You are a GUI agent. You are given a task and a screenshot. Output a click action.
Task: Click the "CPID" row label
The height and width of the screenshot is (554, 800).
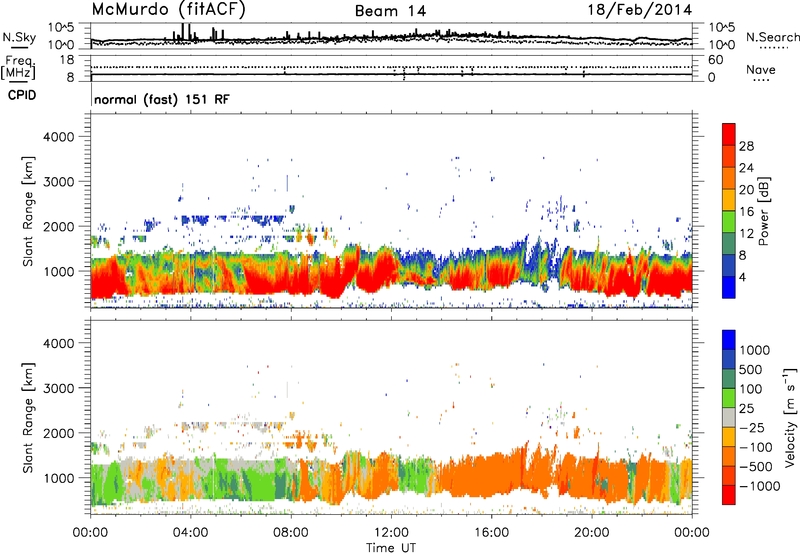(22, 95)
